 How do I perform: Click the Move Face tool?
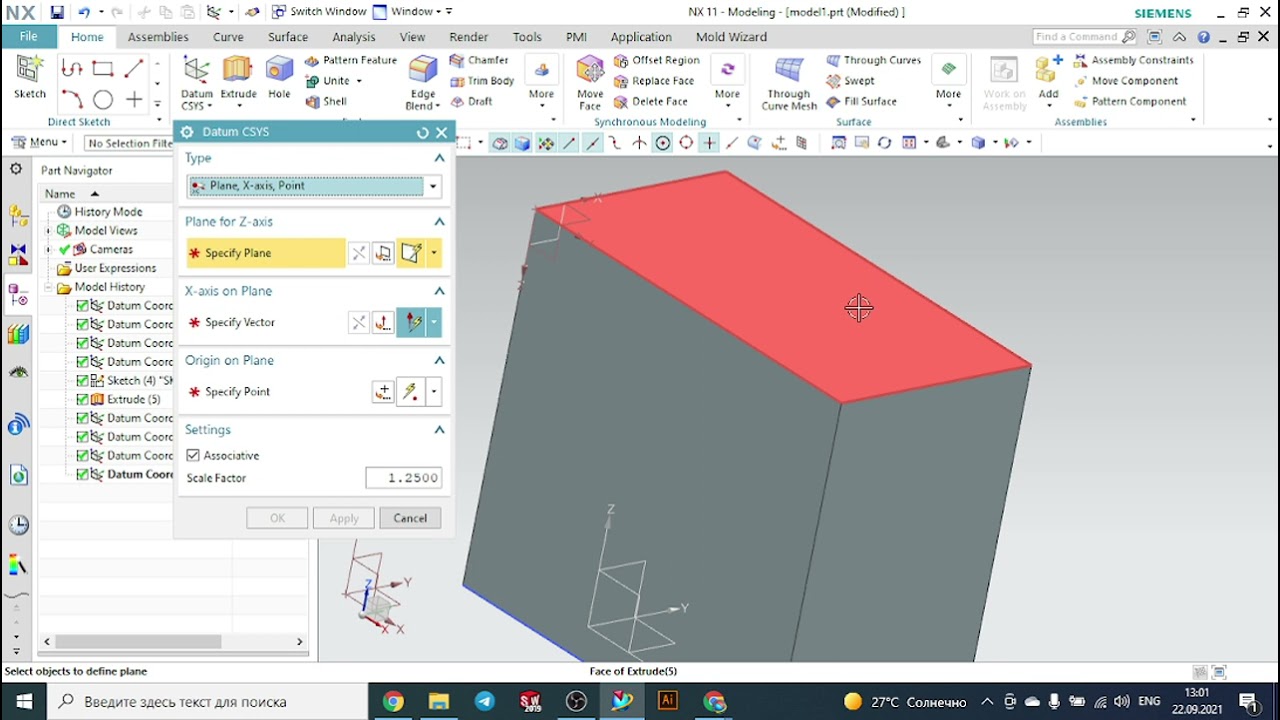[590, 82]
